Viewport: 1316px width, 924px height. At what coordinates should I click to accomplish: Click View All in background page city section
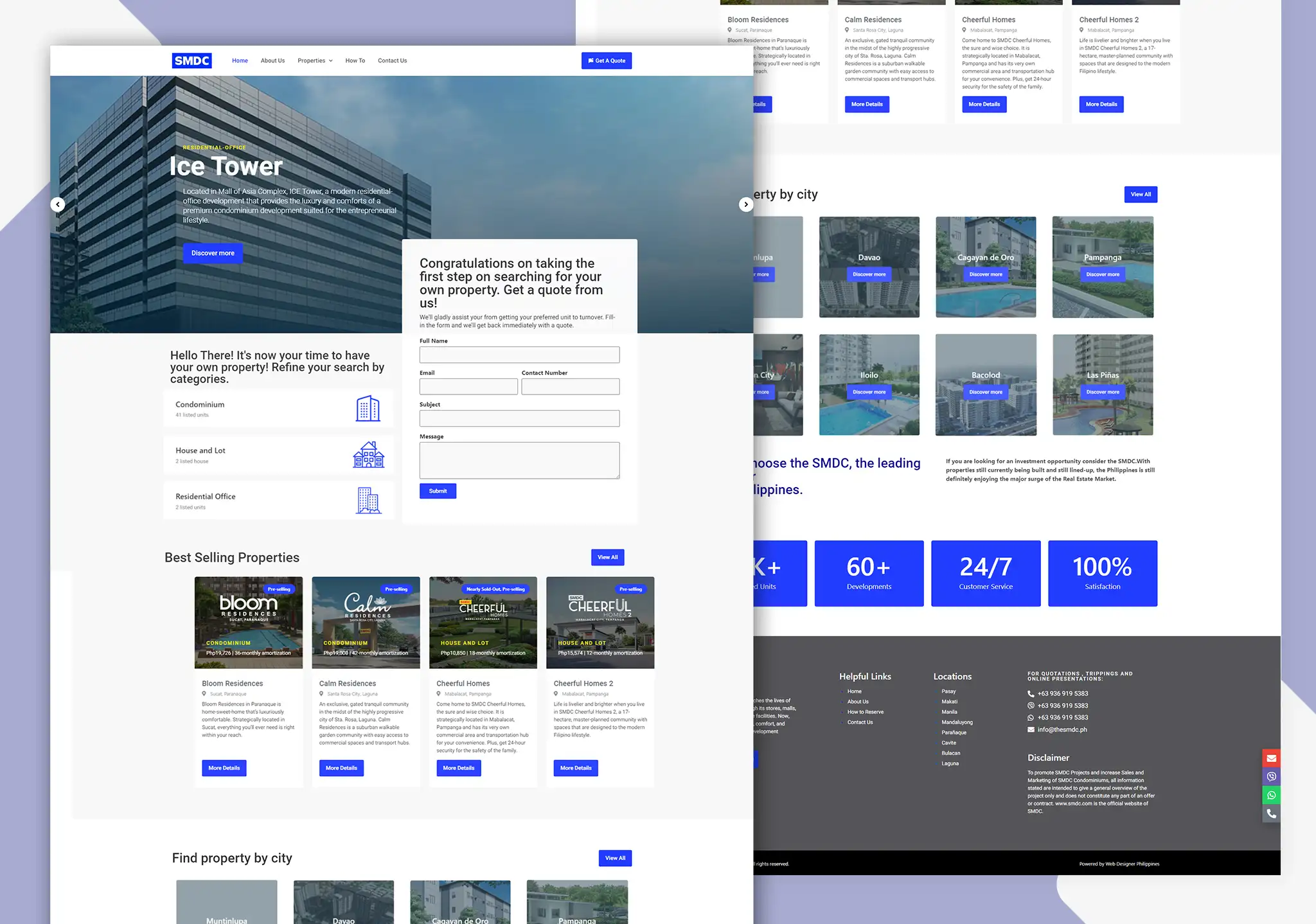(x=1141, y=194)
